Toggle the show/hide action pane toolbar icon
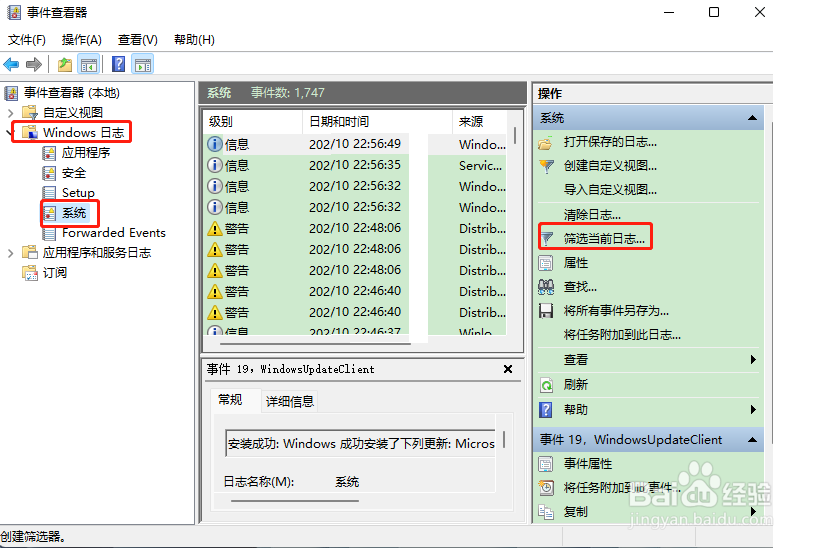 [143, 65]
